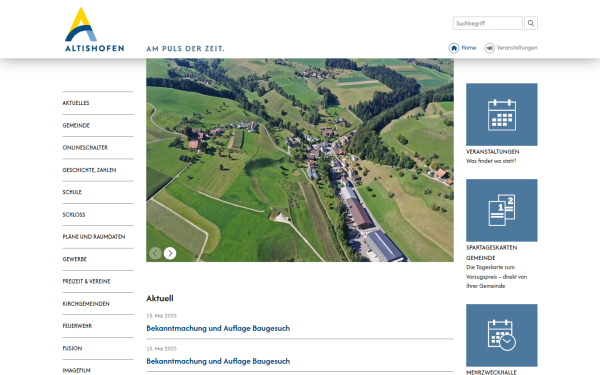Open the Spartageskarten tickets tile

click(502, 210)
